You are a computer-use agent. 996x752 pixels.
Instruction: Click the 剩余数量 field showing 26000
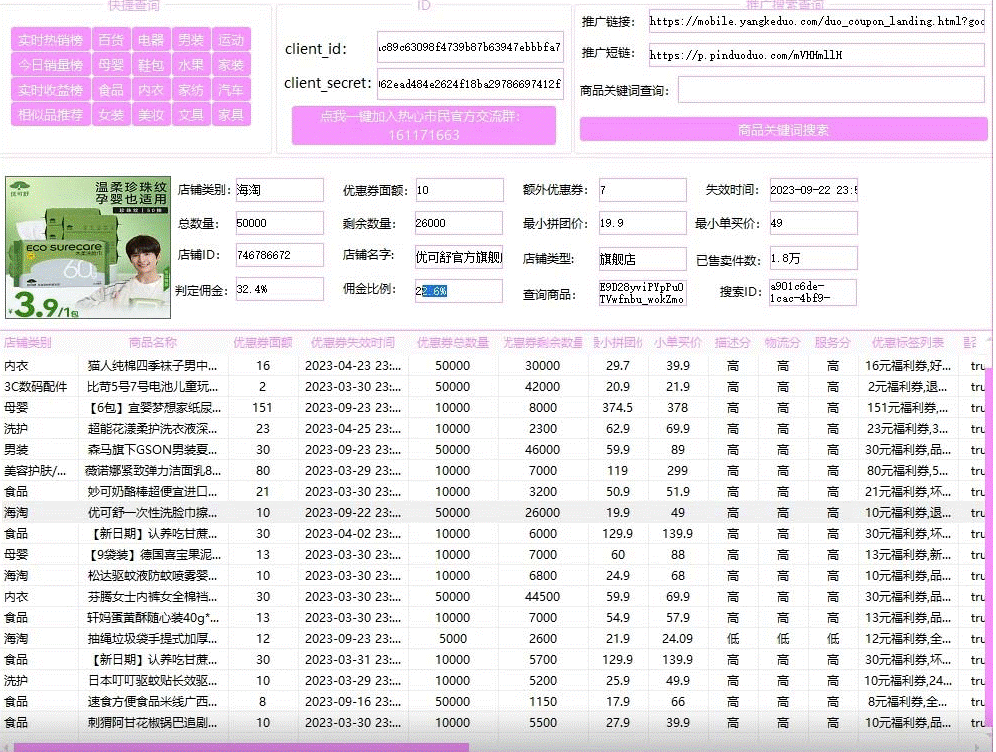[x=459, y=223]
